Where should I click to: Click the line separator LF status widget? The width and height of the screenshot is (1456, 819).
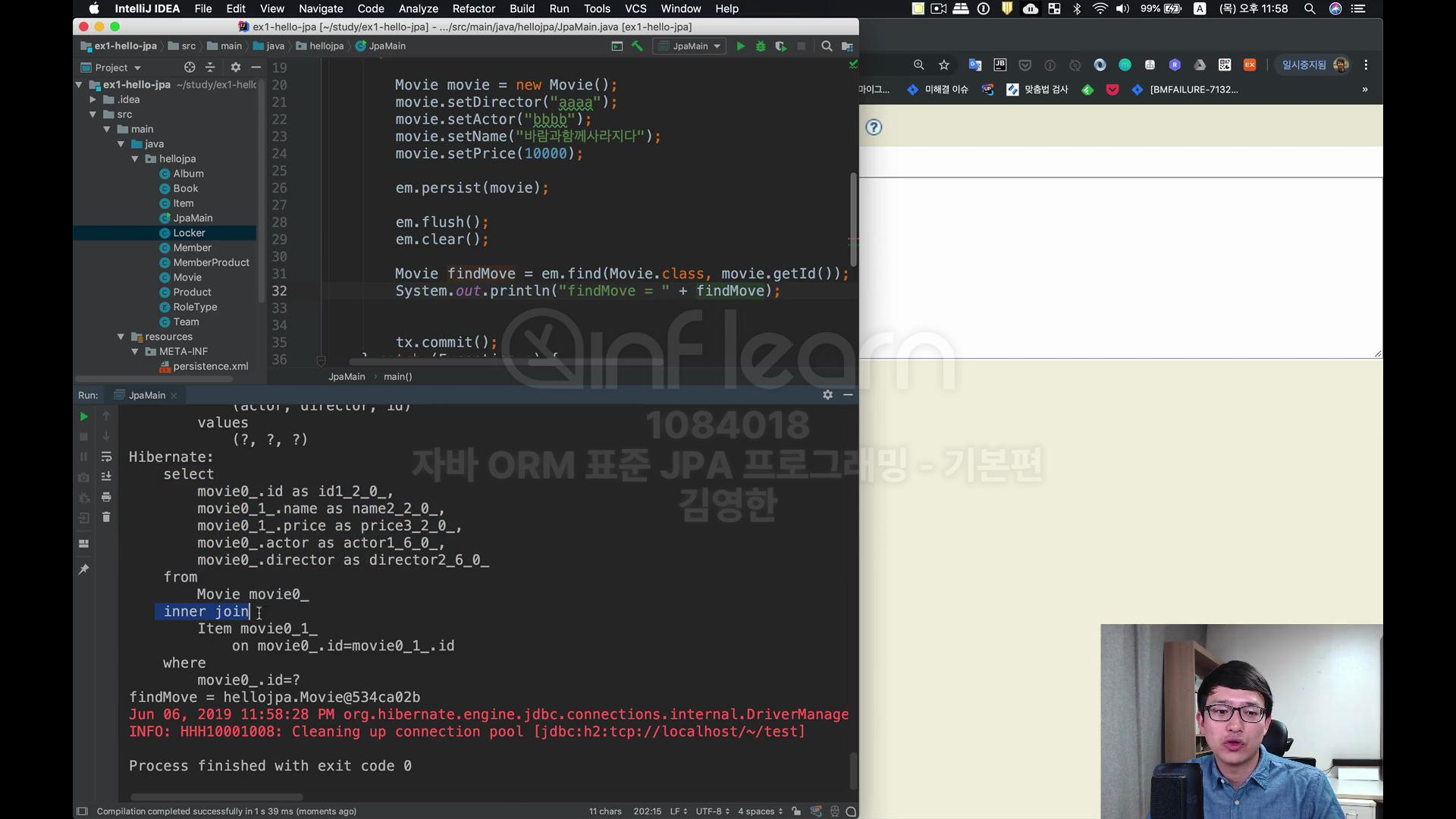(678, 811)
